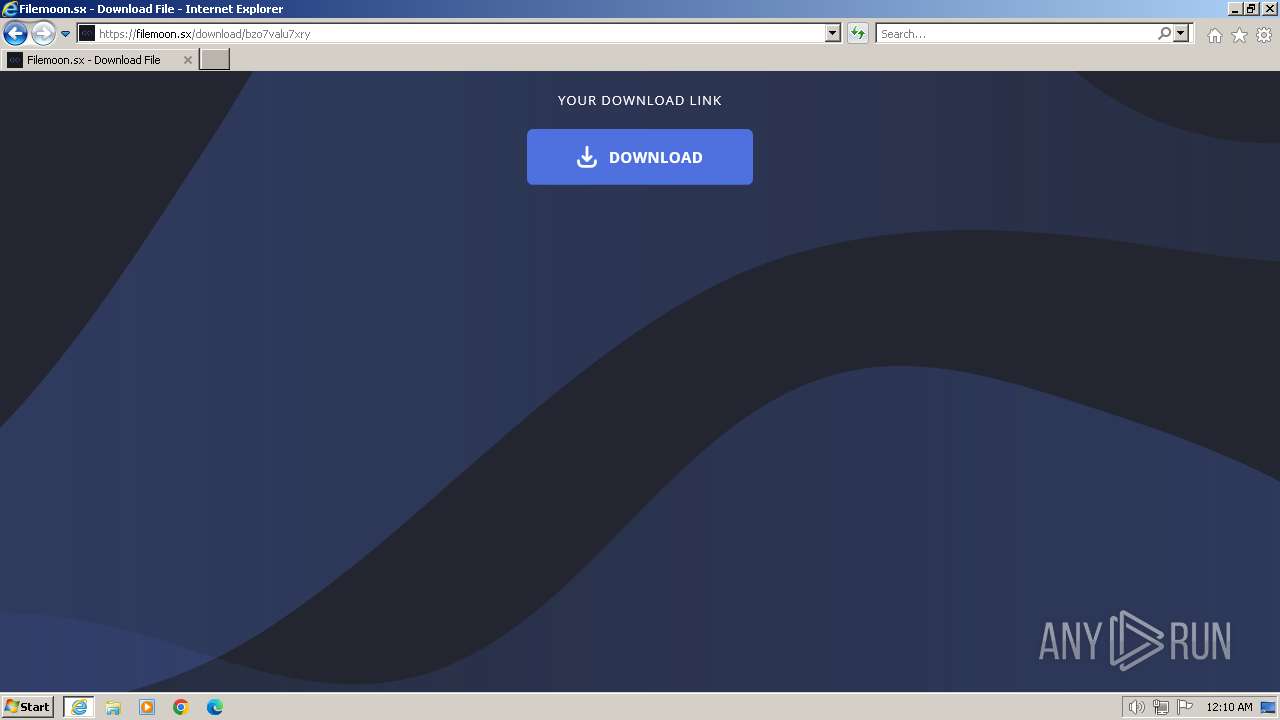
Task: Expand the address bar autocomplete dropdown
Action: [x=833, y=34]
